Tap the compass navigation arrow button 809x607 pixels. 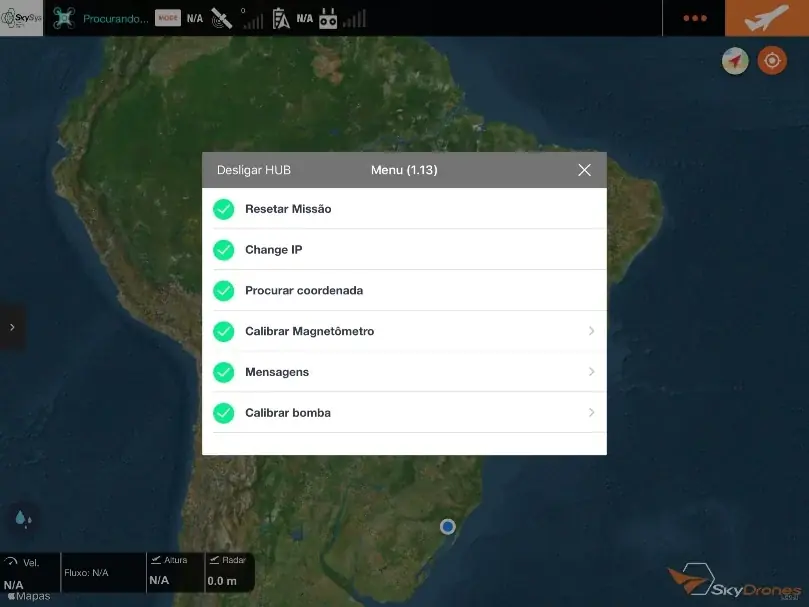pos(735,61)
